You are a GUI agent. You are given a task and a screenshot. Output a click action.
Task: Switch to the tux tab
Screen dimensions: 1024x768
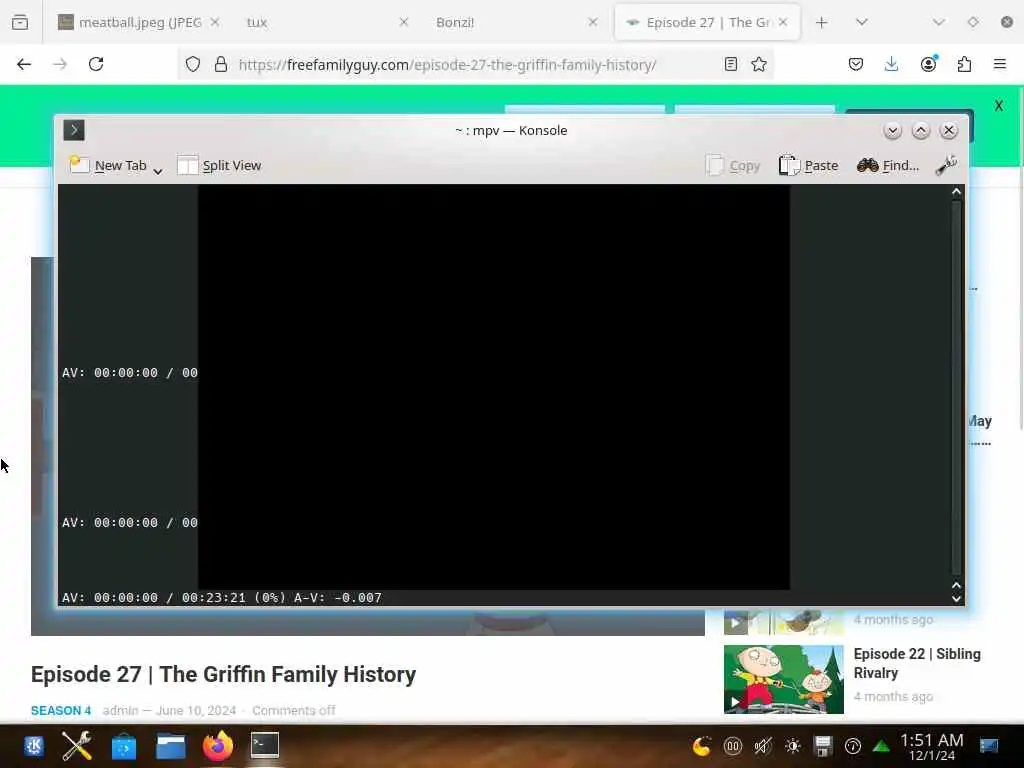click(320, 22)
